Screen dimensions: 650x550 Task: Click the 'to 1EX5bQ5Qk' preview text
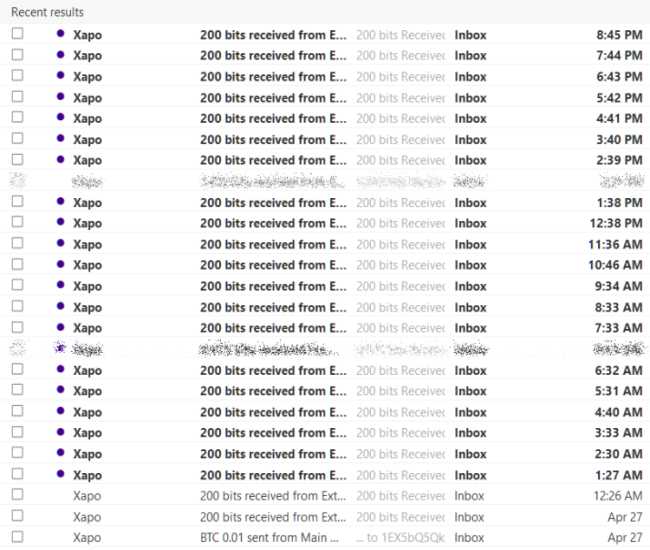pyautogui.click(x=400, y=538)
